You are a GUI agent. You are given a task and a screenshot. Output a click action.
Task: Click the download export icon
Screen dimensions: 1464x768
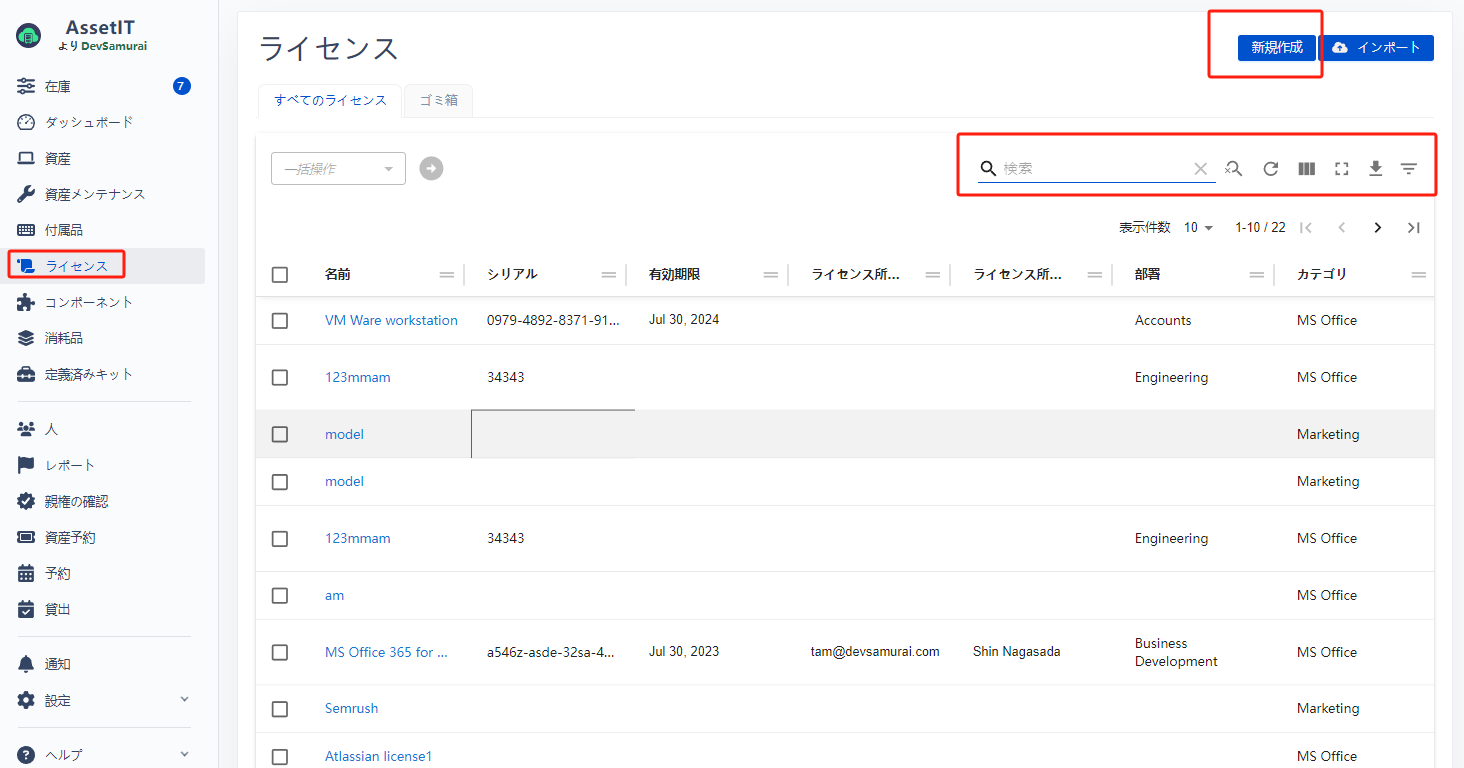coord(1376,169)
